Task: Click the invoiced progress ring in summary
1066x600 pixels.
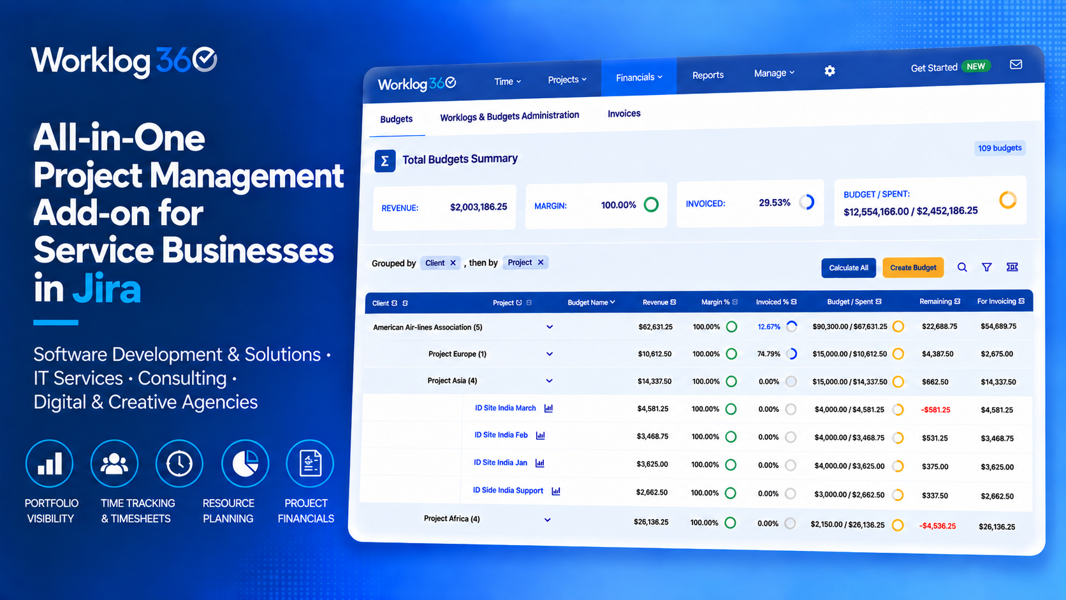Action: 807,202
